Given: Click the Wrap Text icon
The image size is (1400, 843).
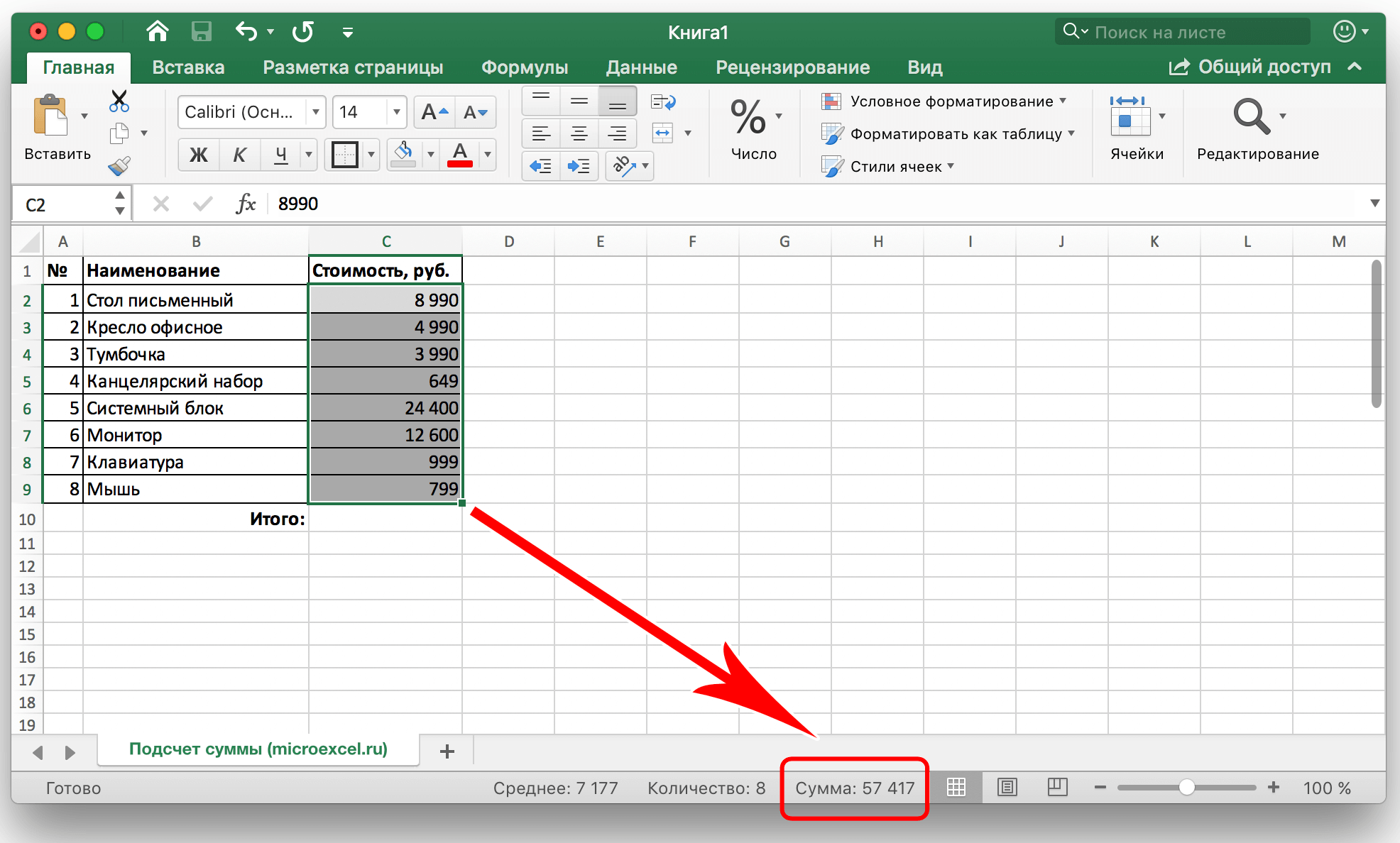Looking at the screenshot, I should (663, 102).
